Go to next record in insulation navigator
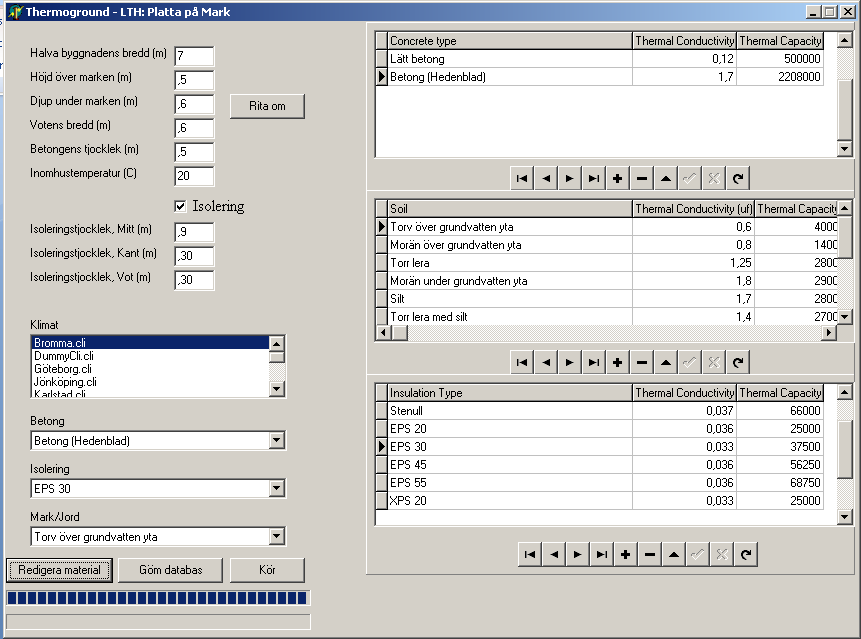The image size is (861, 639). click(578, 554)
